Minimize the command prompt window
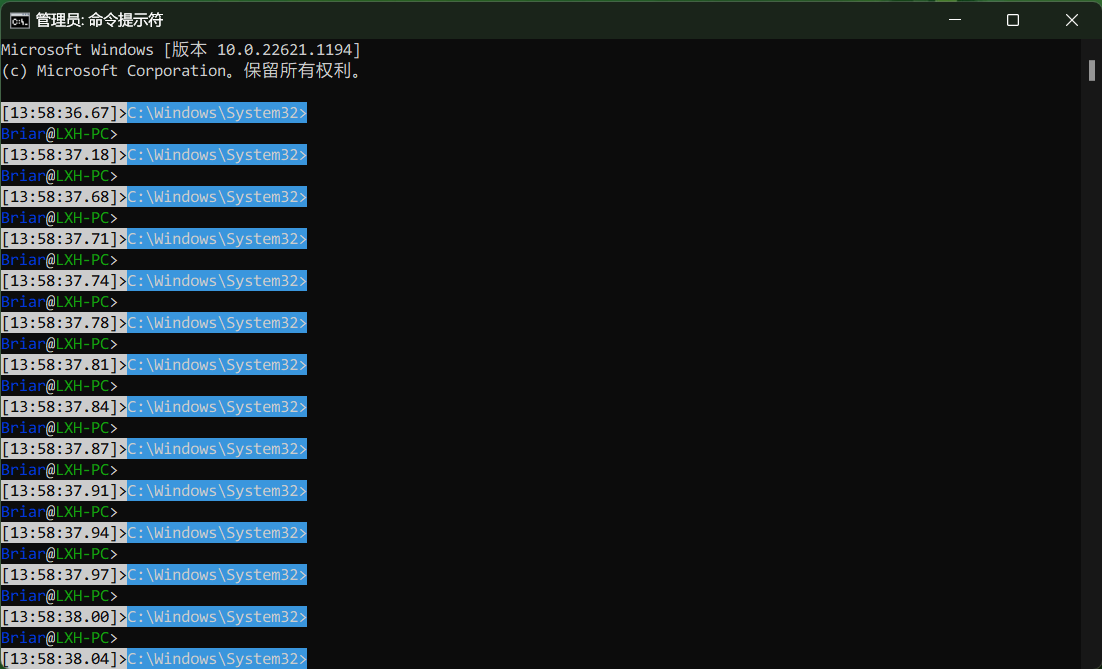Image resolution: width=1102 pixels, height=669 pixels. point(954,20)
